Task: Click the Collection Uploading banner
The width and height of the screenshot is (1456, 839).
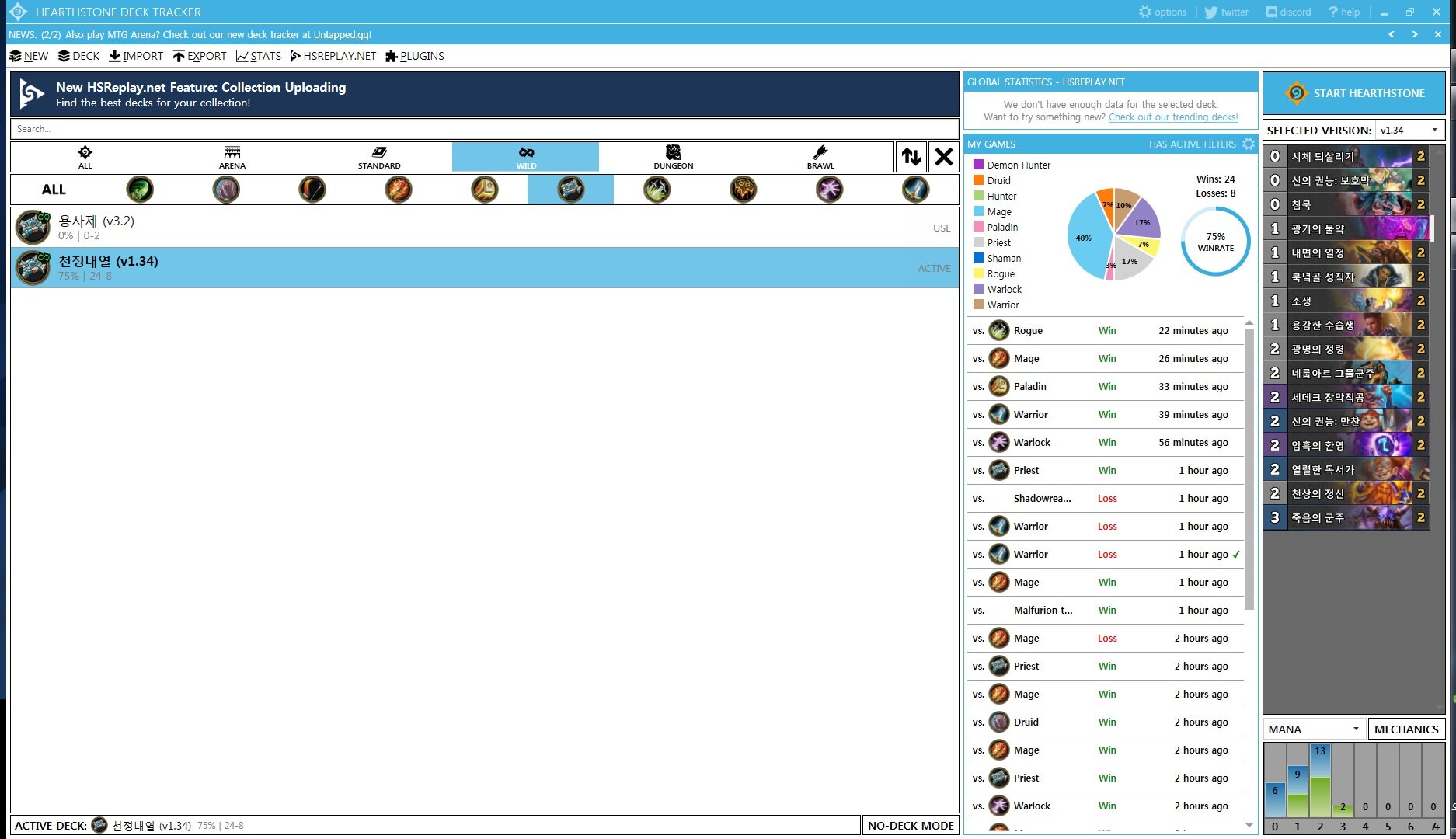Action: click(x=485, y=94)
